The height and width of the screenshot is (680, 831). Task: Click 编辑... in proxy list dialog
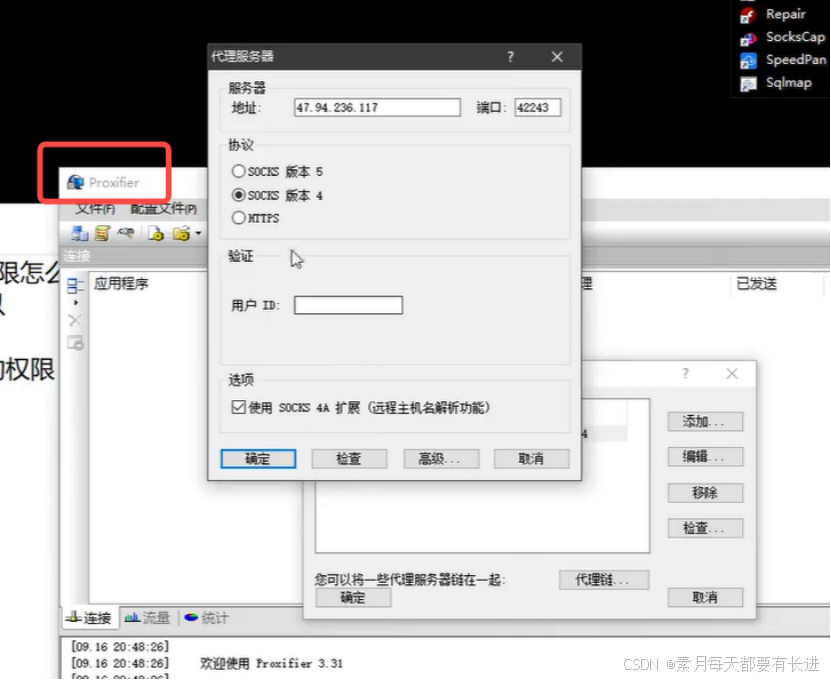705,456
